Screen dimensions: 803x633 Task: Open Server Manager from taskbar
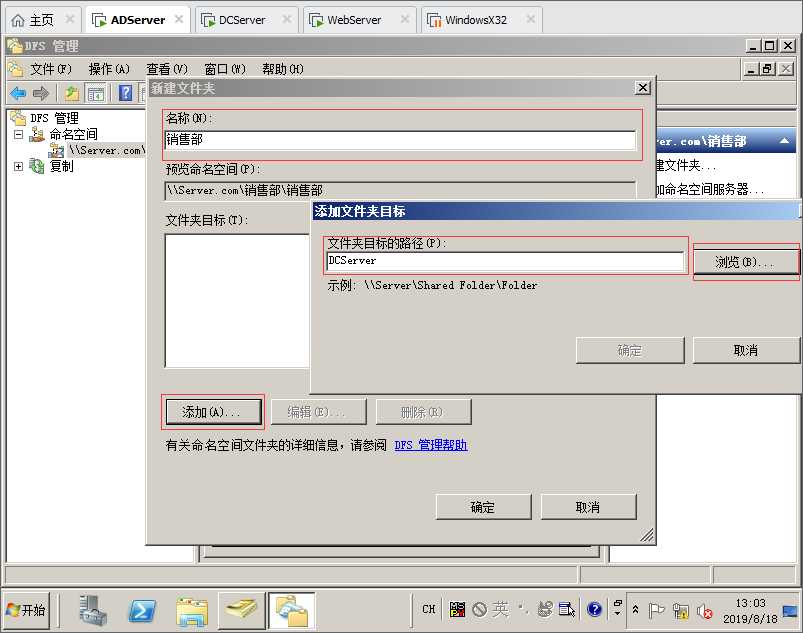coord(92,610)
